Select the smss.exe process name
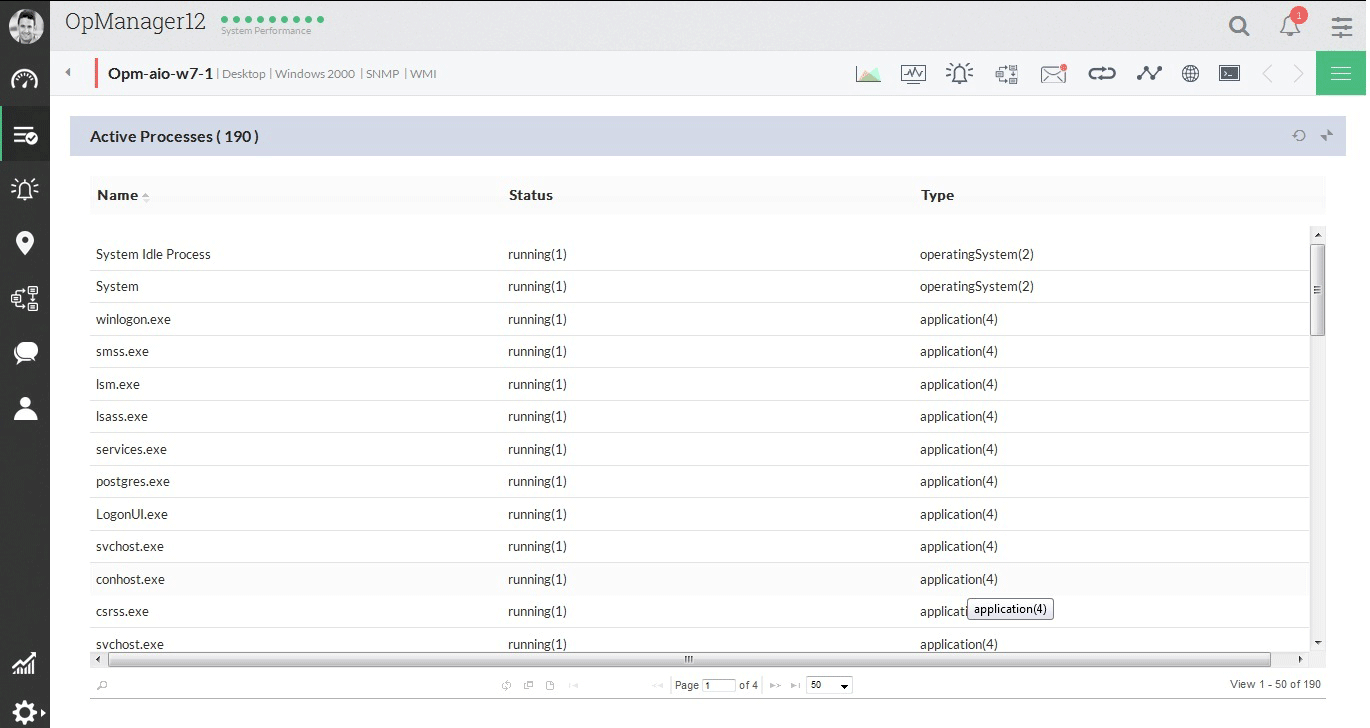The image size is (1370, 728). (x=122, y=351)
